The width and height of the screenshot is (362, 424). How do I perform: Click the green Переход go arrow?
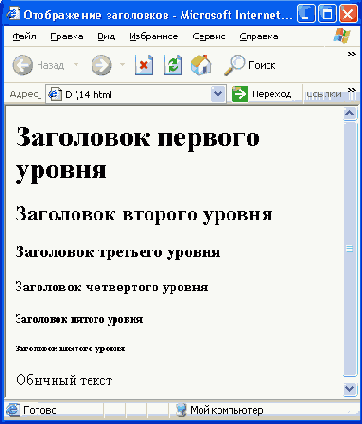[x=240, y=94]
